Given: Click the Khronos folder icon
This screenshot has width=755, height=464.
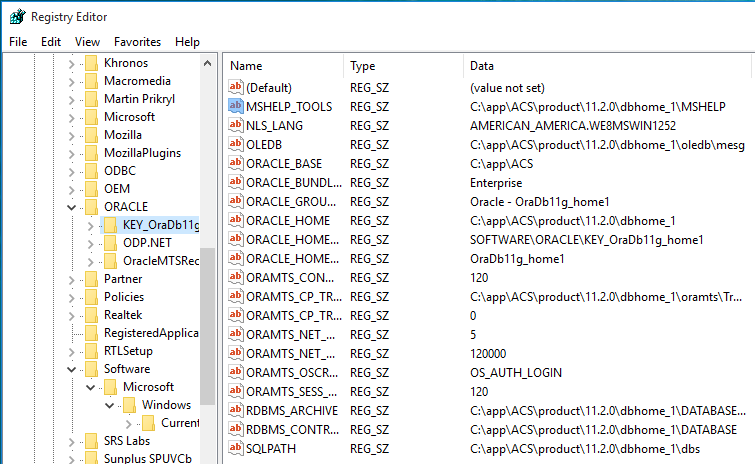Looking at the screenshot, I should (91, 63).
